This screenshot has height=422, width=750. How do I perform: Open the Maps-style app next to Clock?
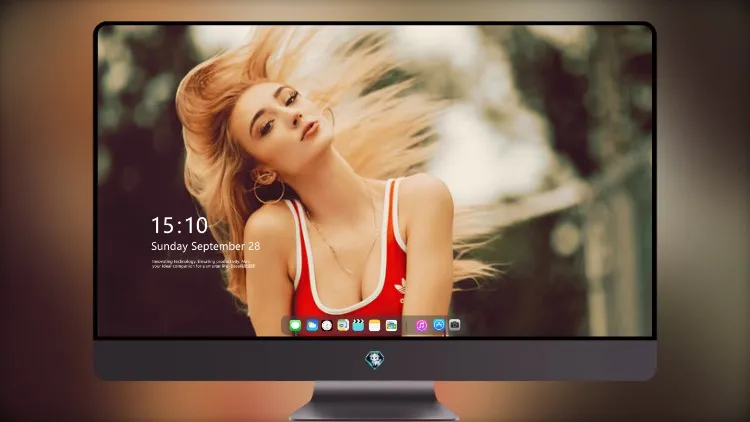point(342,325)
